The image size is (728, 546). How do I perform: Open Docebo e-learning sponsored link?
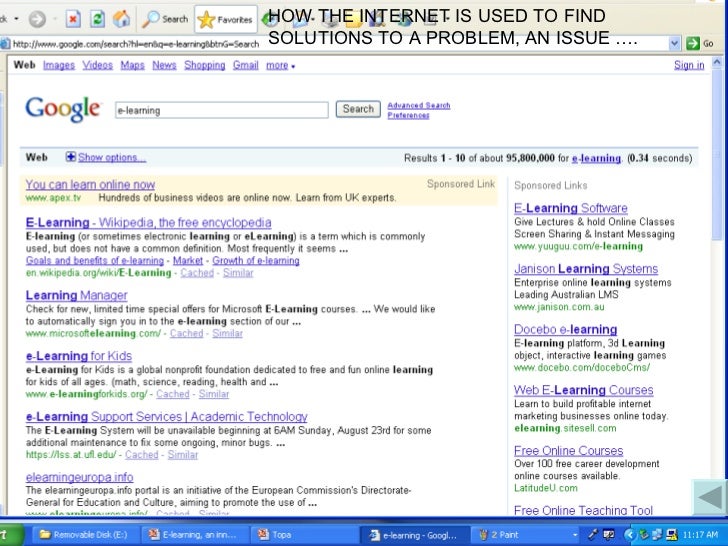click(x=566, y=329)
